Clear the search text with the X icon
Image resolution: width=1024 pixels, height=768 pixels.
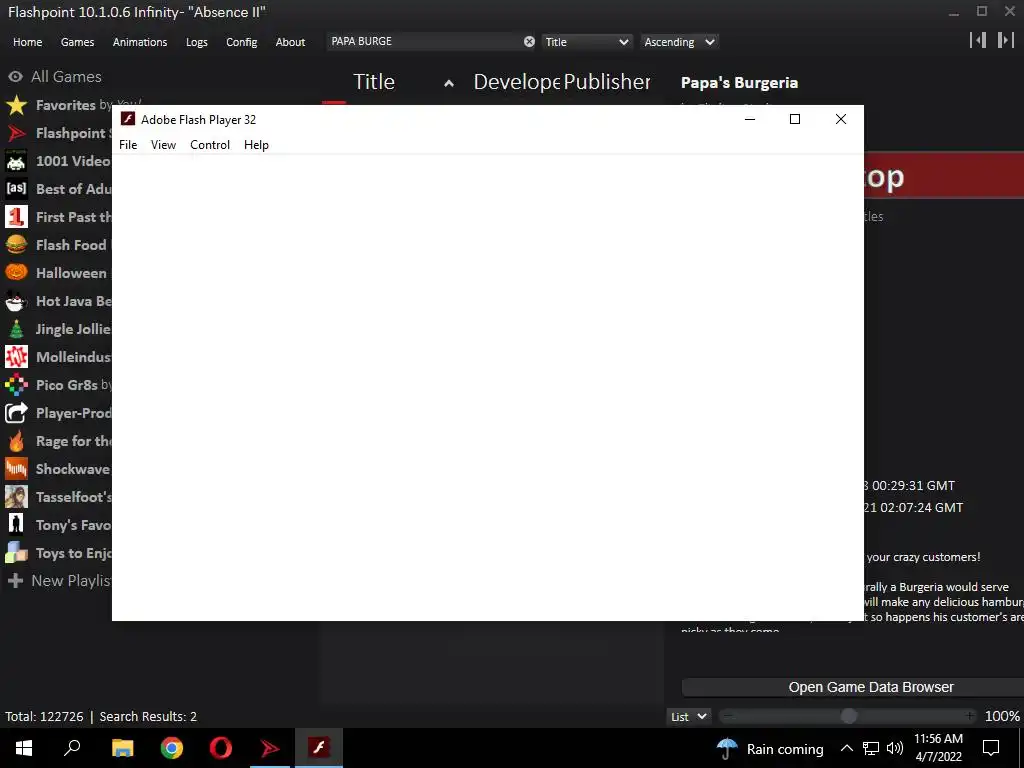(529, 42)
